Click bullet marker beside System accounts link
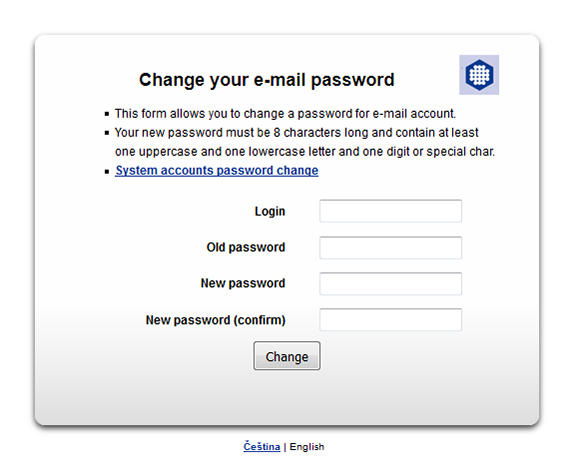 [x=107, y=171]
